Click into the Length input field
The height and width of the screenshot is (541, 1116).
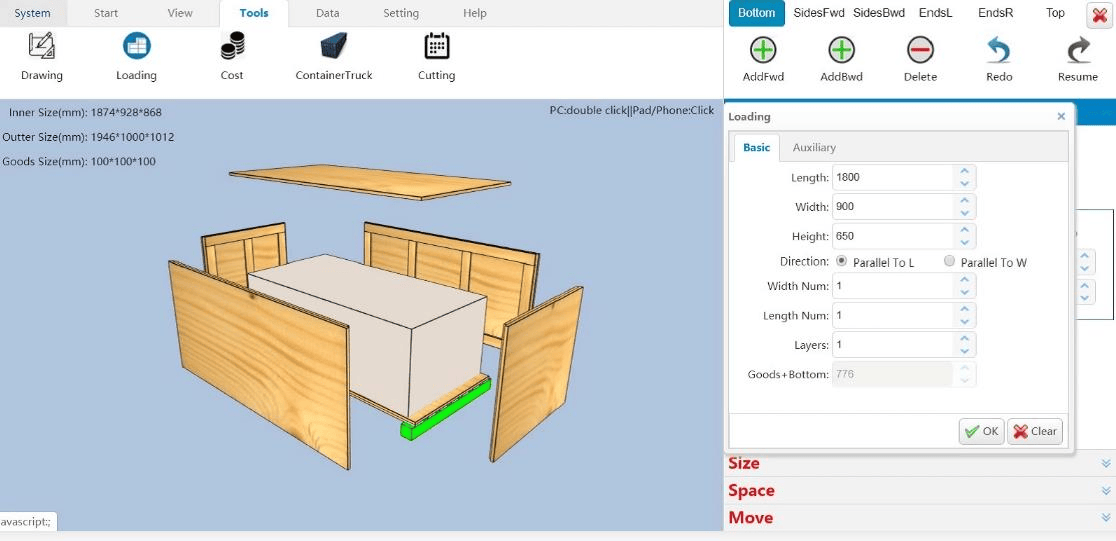tap(893, 177)
